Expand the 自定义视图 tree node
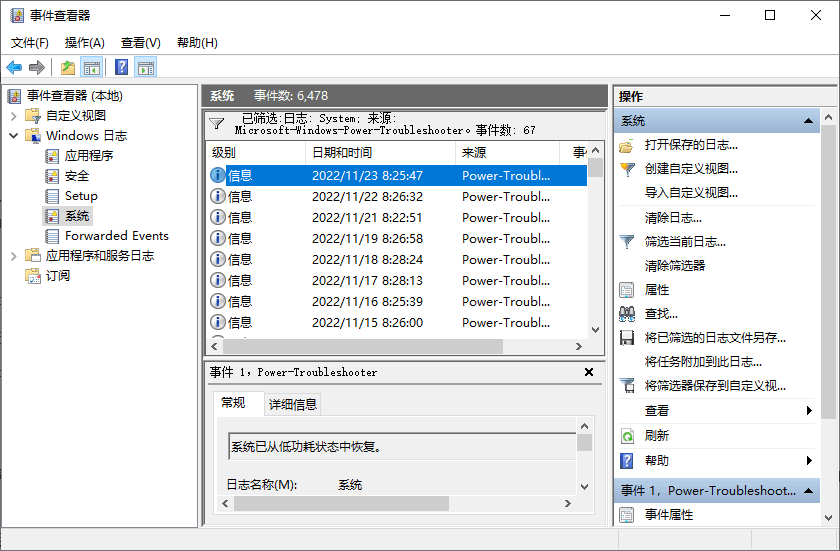The width and height of the screenshot is (840, 551). click(x=14, y=116)
